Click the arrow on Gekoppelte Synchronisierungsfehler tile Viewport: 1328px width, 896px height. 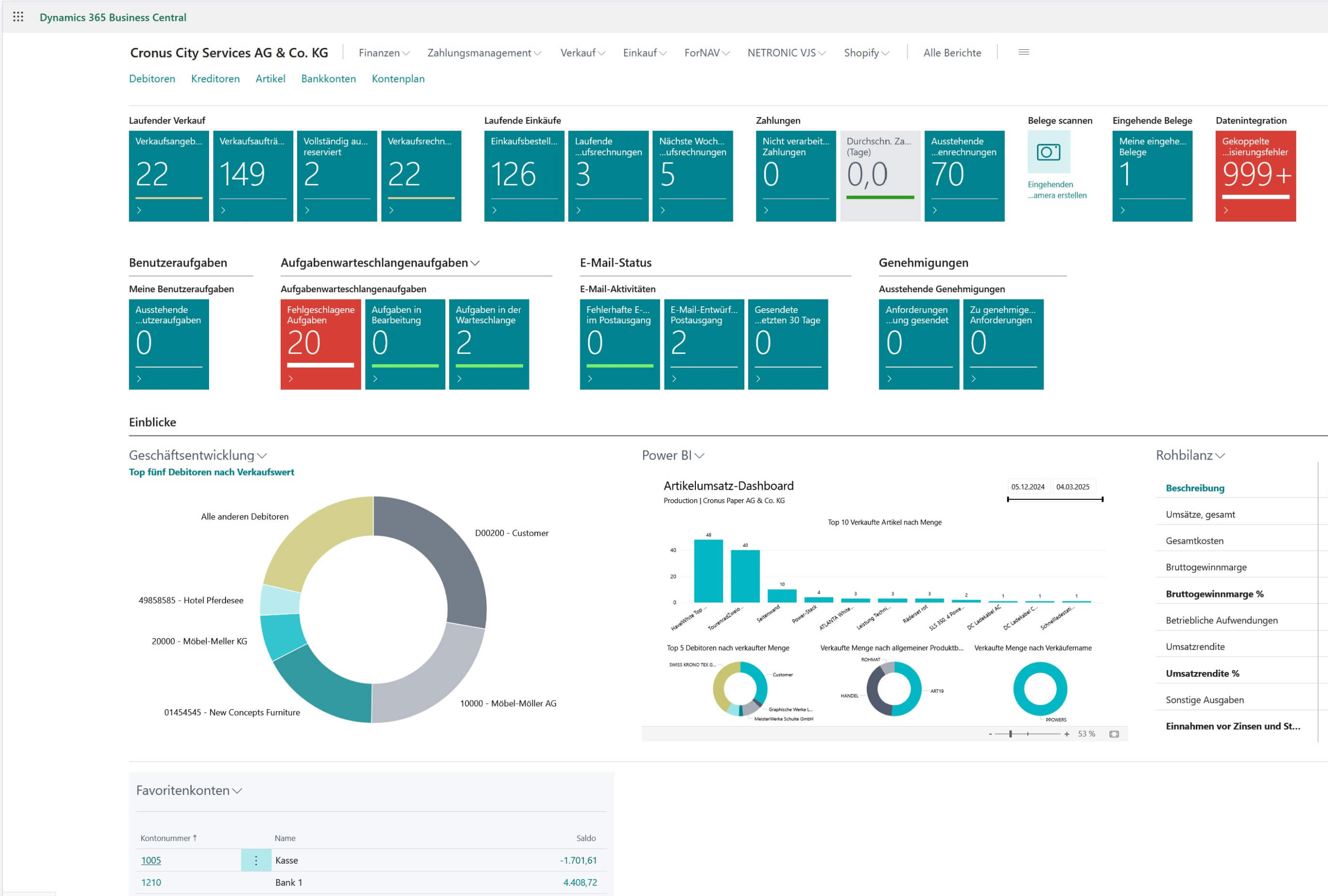pos(1225,210)
